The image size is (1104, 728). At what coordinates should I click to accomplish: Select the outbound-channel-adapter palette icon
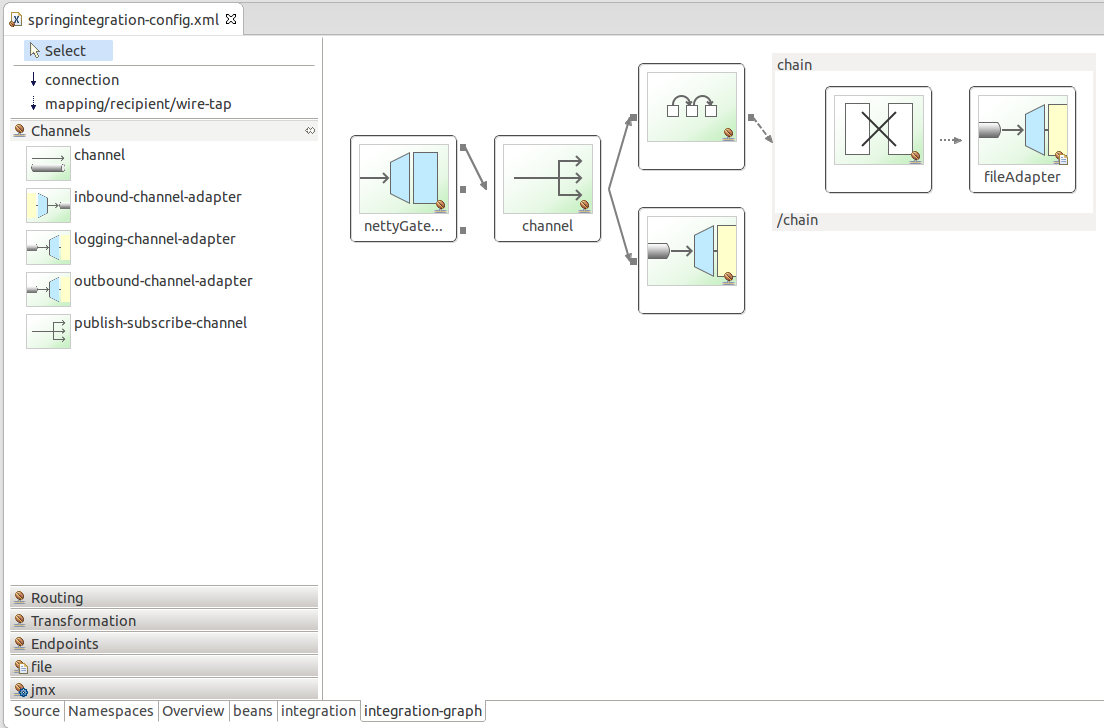pyautogui.click(x=49, y=289)
